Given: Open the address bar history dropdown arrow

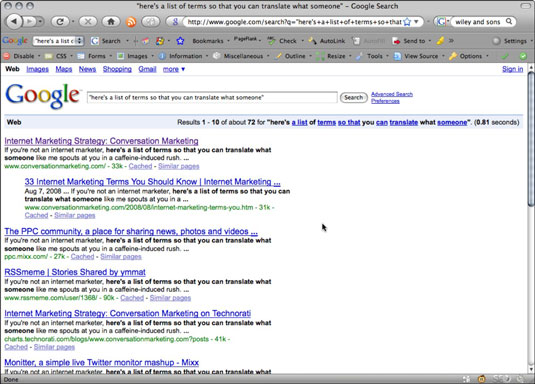Looking at the screenshot, I should tap(416, 22).
